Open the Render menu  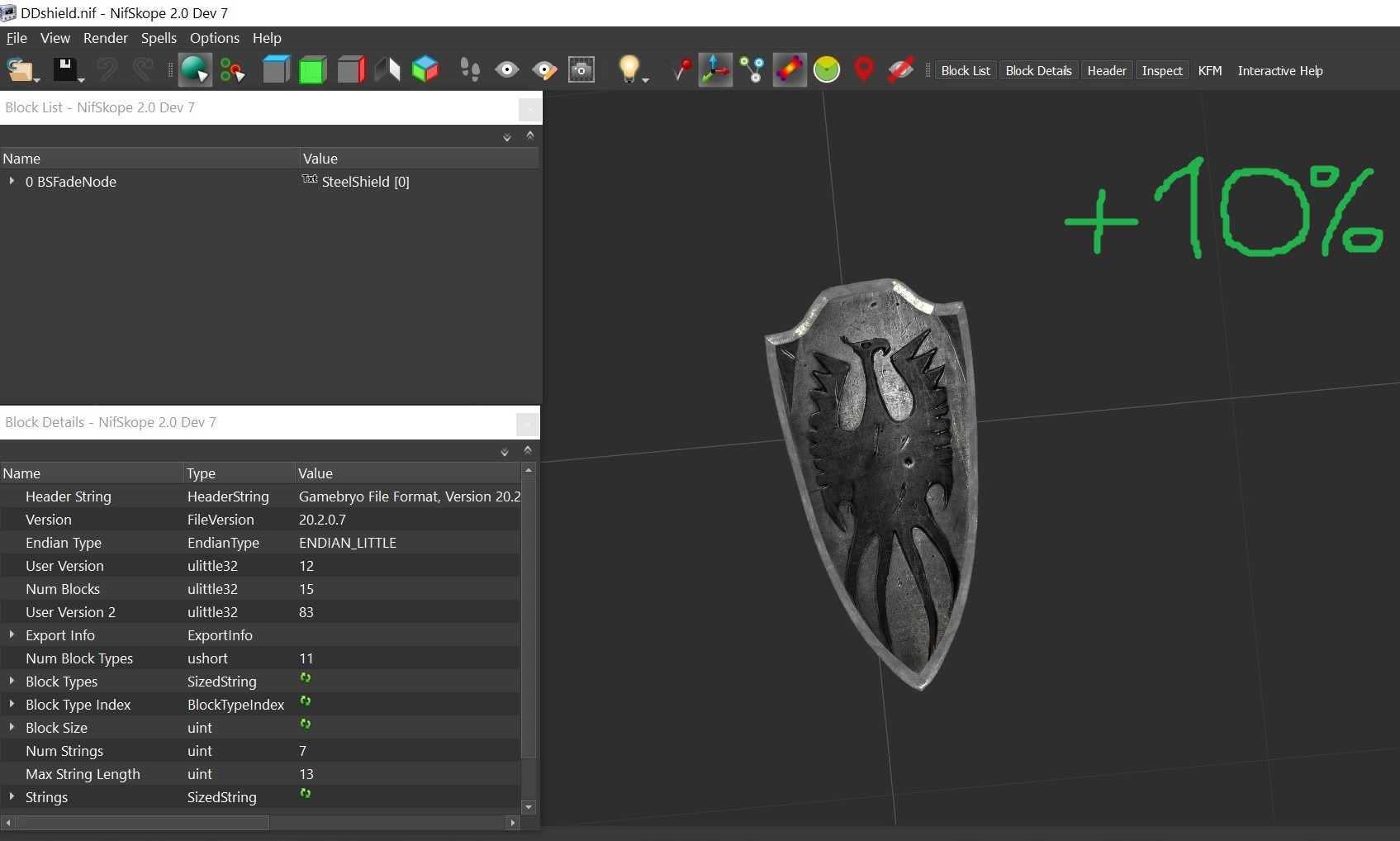point(105,38)
